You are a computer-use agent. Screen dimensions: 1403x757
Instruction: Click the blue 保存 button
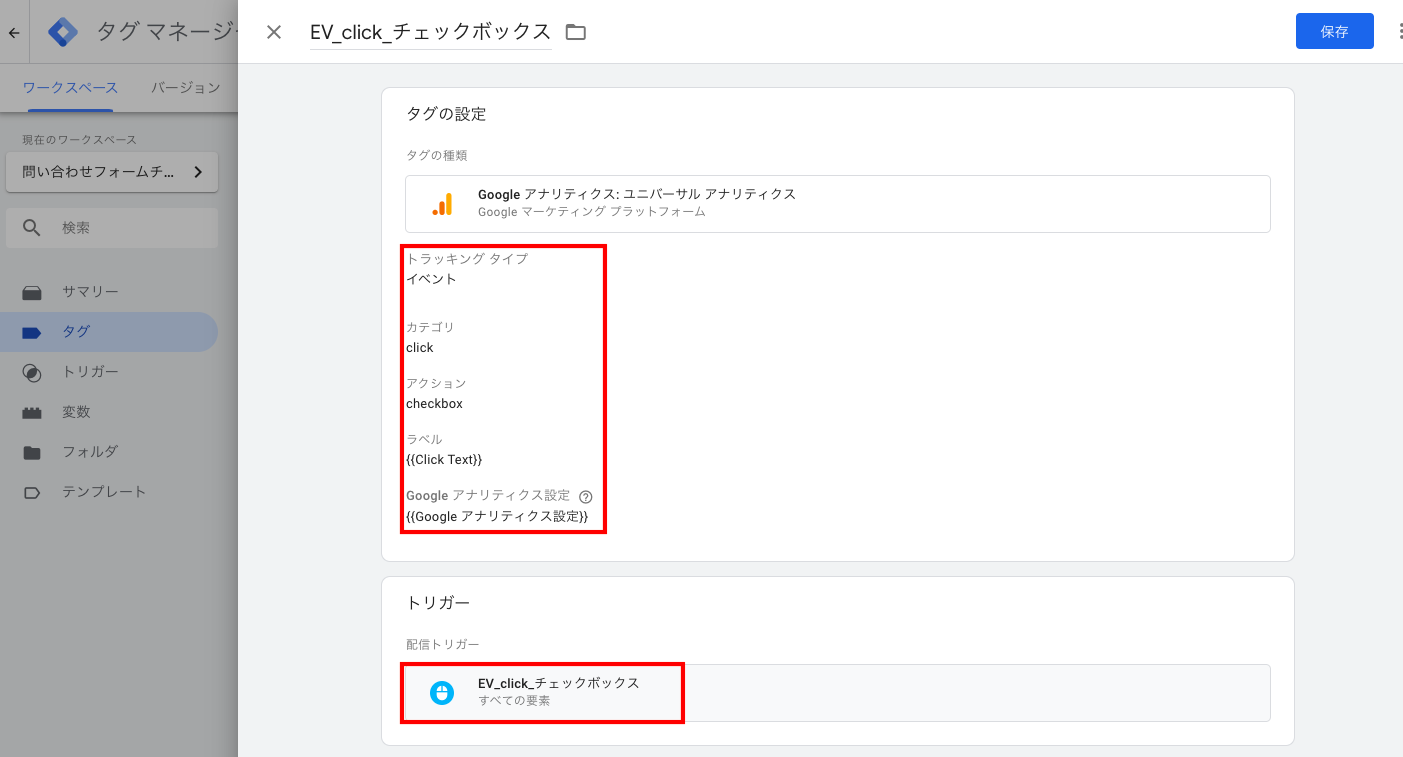1334,31
